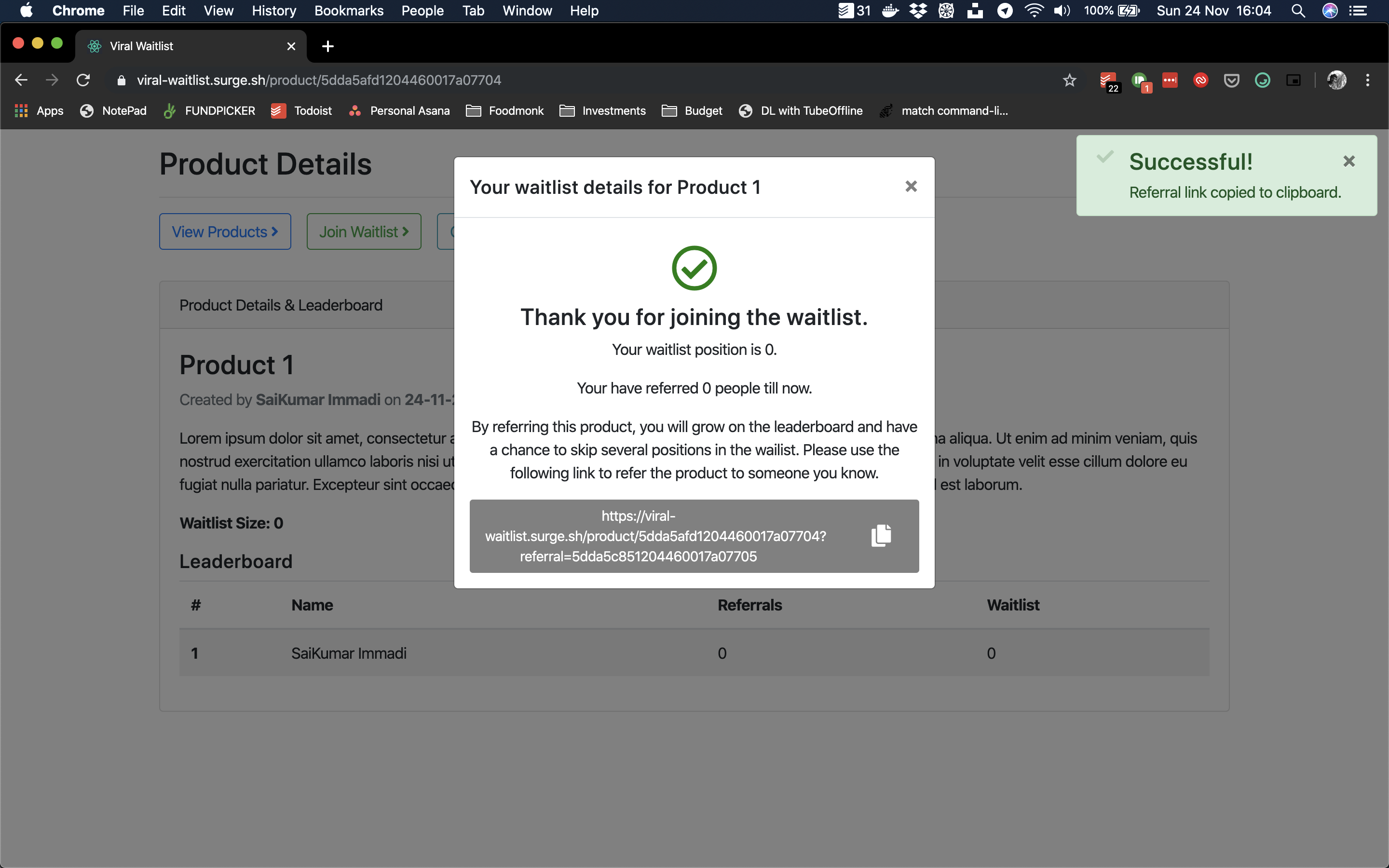Click the Join Waitlist button
Viewport: 1389px width, 868px height.
[364, 232]
